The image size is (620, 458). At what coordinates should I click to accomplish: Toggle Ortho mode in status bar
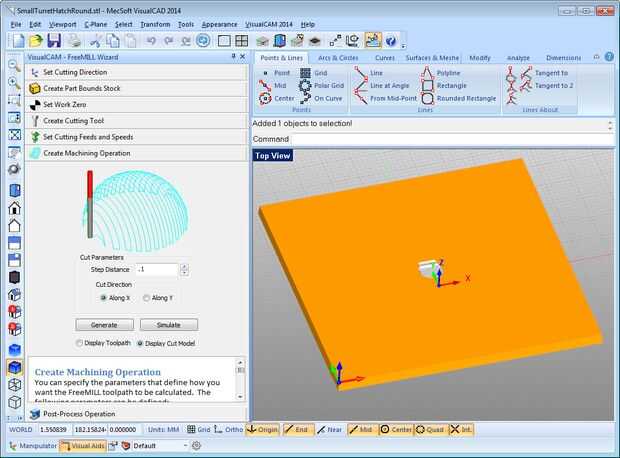[228, 430]
